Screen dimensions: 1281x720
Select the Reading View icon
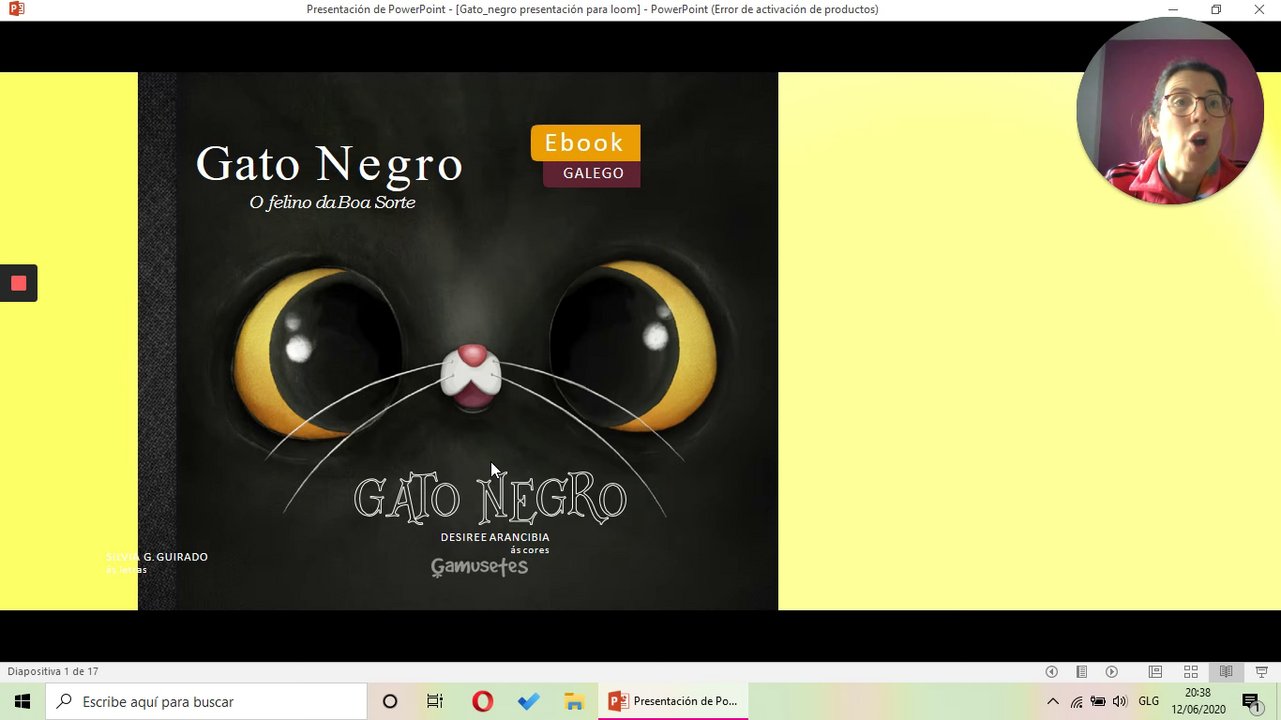pos(1226,672)
